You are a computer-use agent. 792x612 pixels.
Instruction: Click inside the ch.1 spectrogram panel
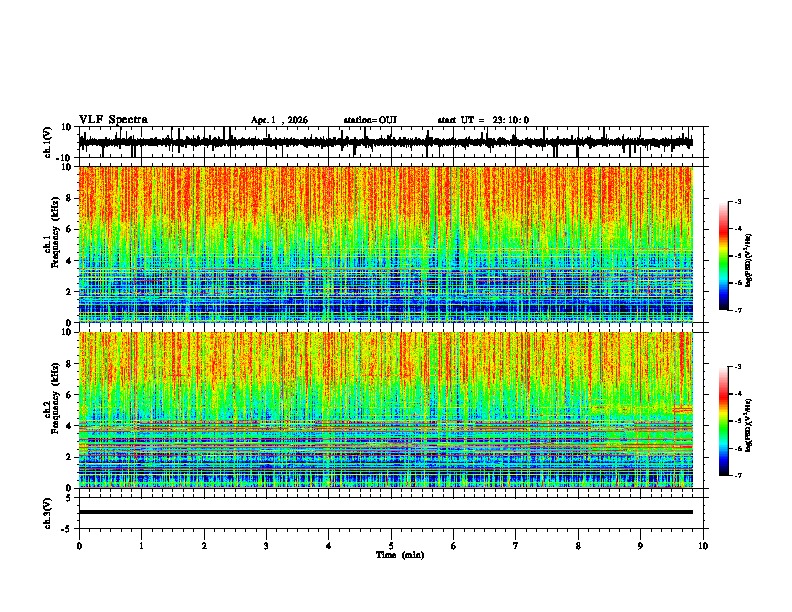[386, 244]
